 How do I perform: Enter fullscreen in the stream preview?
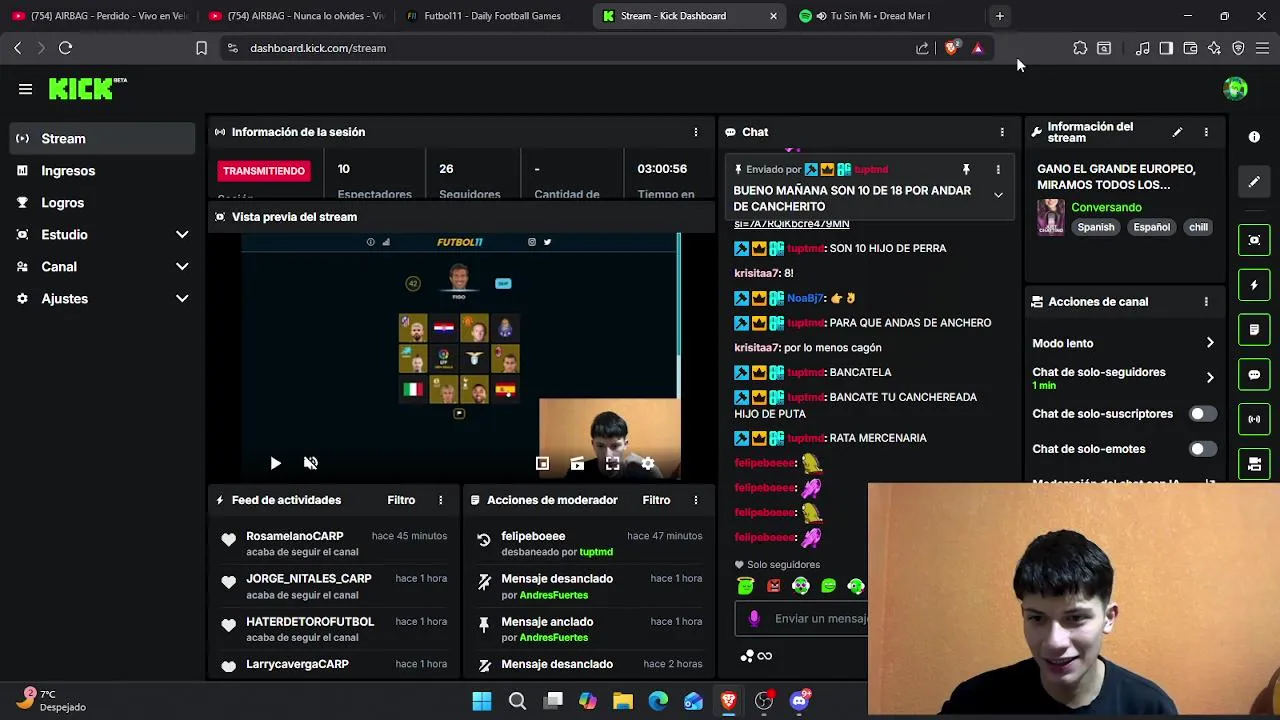pos(612,463)
